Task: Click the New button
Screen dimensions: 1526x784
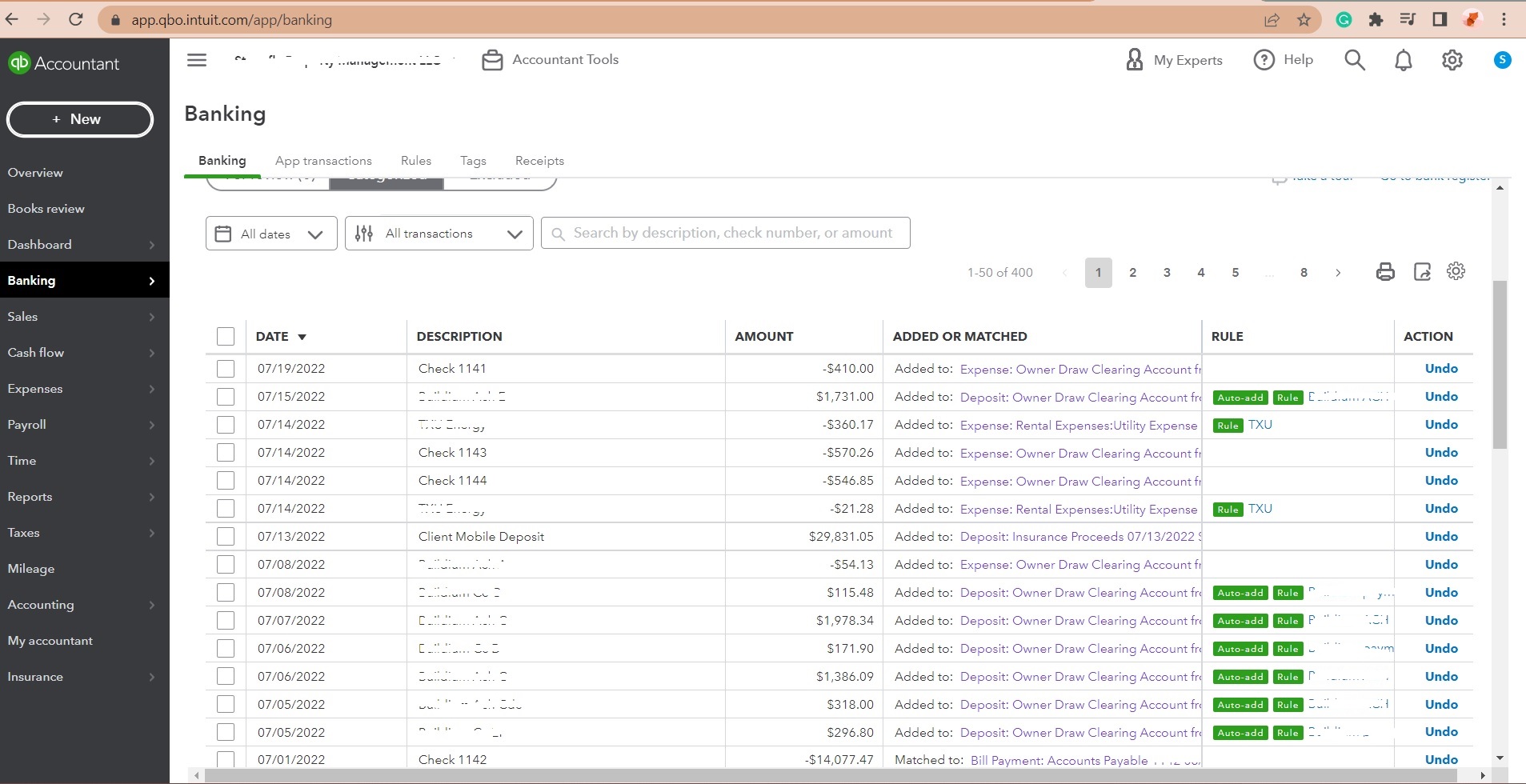Action: pos(80,119)
